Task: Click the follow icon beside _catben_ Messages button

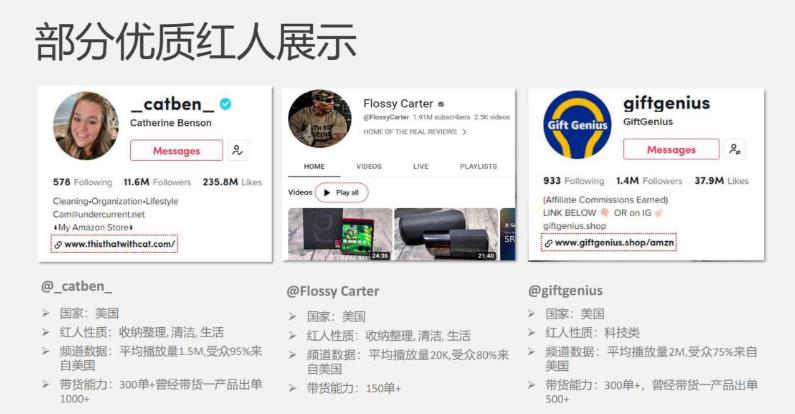Action: 238,150
